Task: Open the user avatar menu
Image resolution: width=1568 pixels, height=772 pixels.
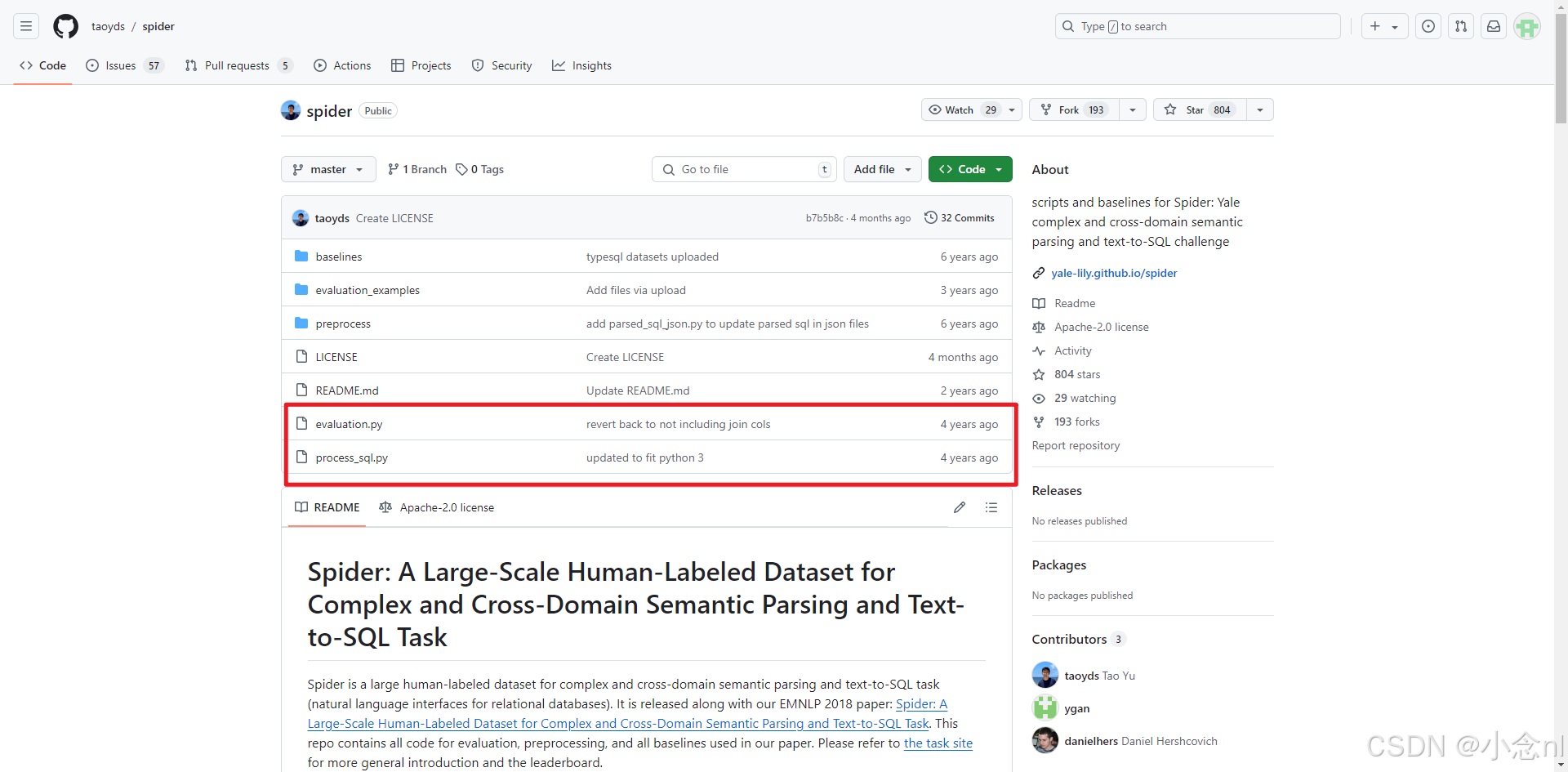Action: coord(1526,26)
